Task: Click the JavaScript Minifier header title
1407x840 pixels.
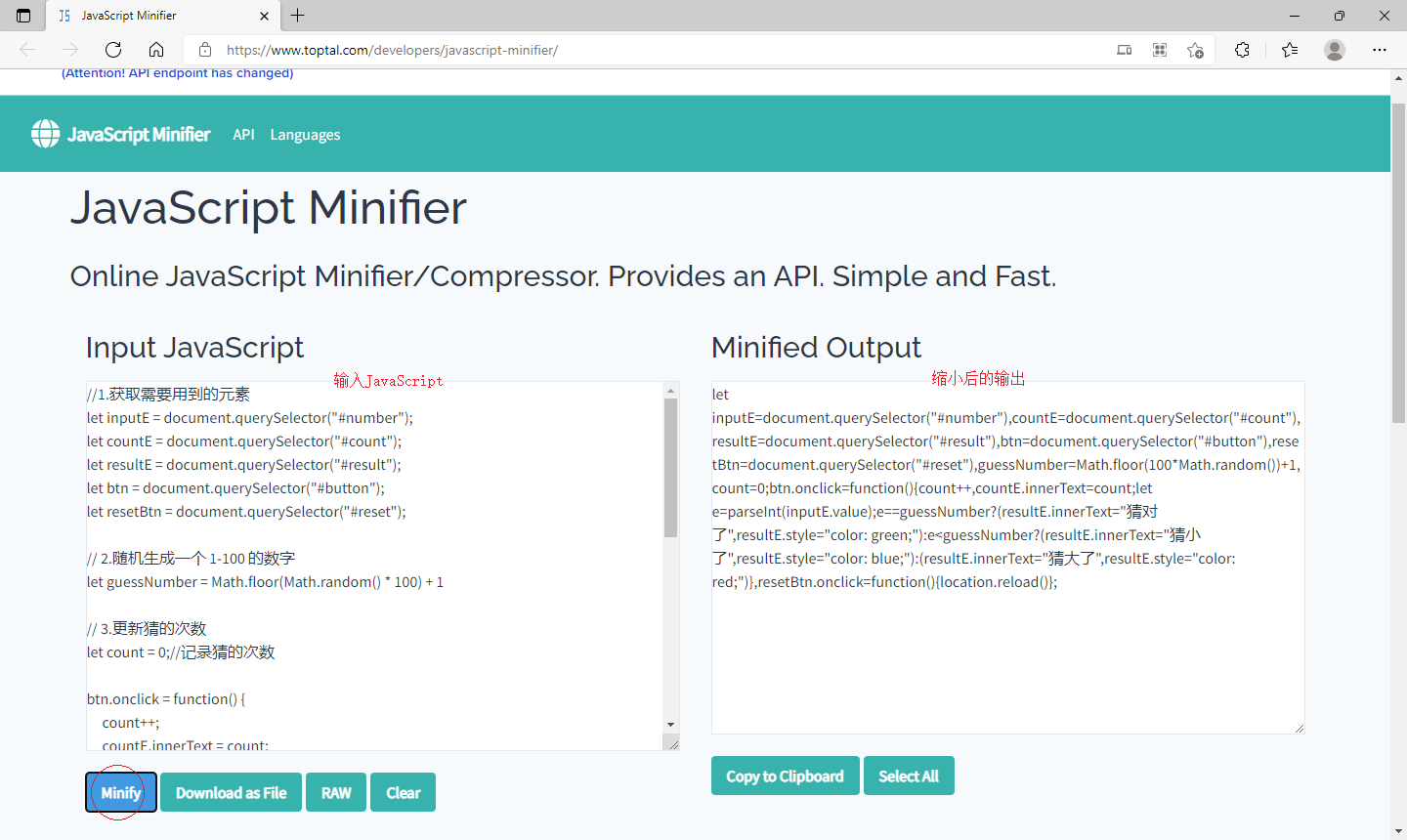Action: [139, 135]
